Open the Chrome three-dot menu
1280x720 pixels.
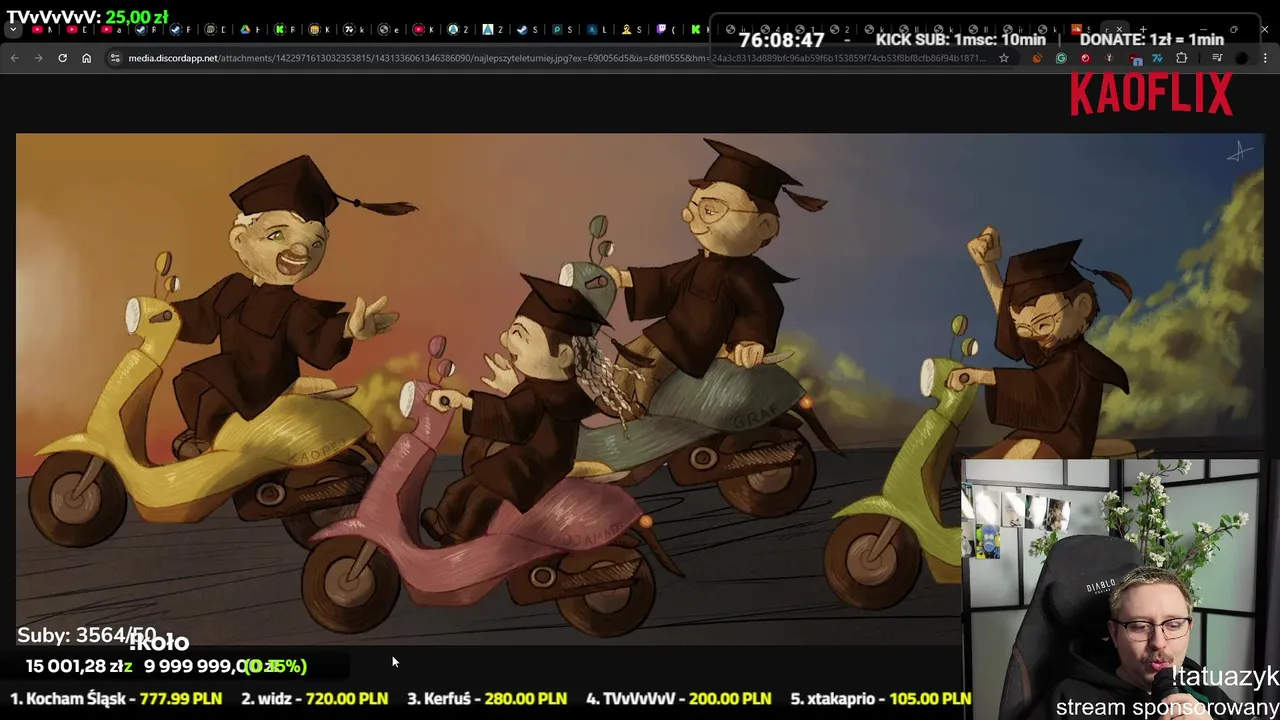pos(1265,58)
